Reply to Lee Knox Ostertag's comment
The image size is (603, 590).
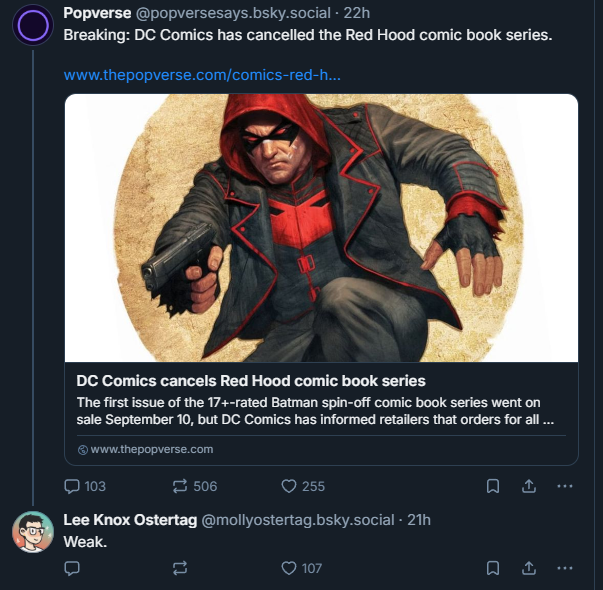(72, 567)
